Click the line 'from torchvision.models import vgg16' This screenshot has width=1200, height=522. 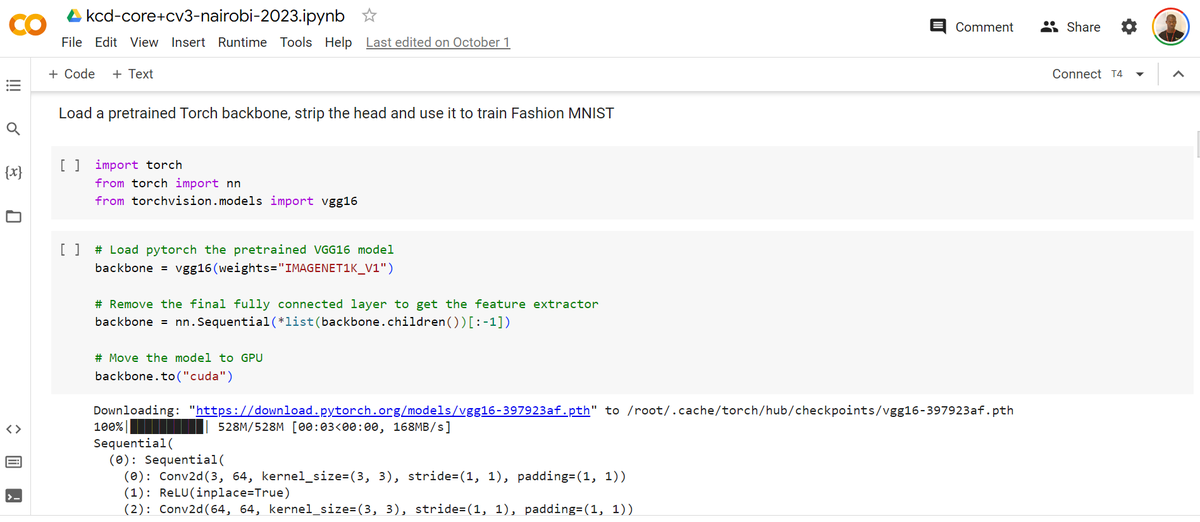coord(226,201)
